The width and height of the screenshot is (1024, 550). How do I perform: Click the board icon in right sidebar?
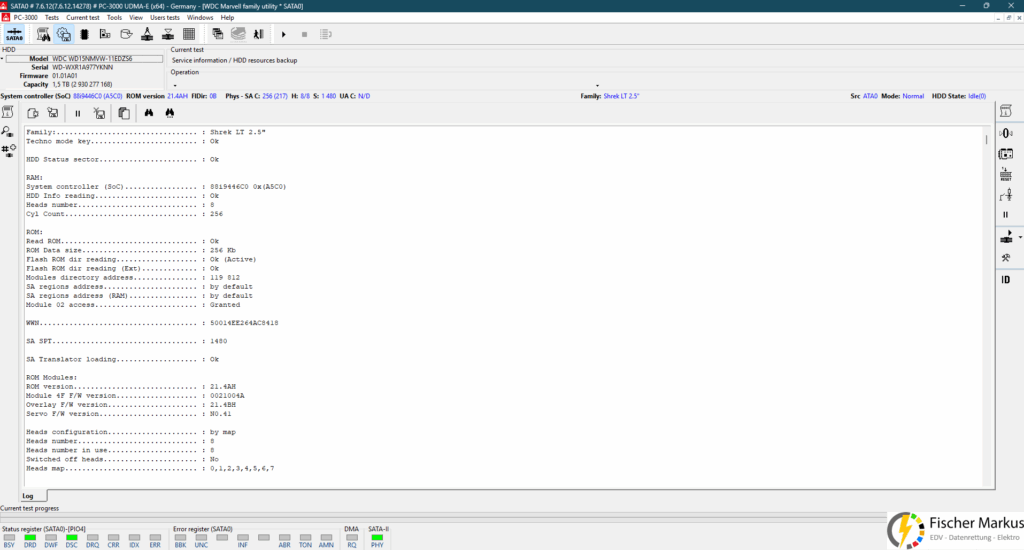[x=1006, y=154]
